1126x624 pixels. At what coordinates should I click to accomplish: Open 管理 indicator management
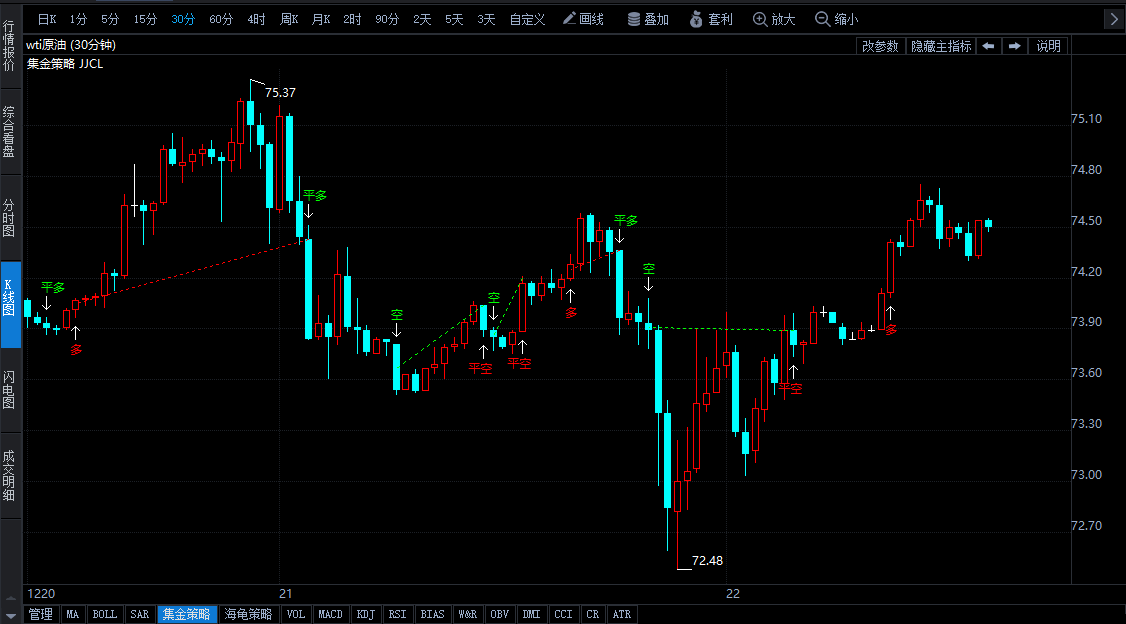(x=41, y=615)
